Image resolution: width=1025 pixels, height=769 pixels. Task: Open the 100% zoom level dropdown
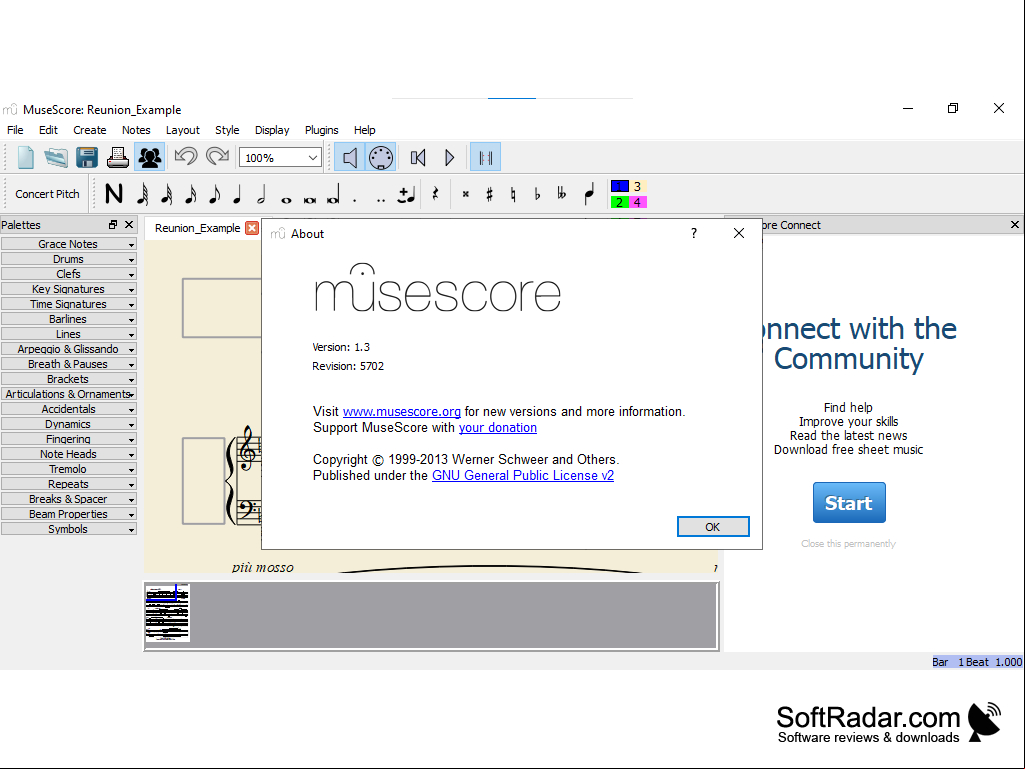280,158
